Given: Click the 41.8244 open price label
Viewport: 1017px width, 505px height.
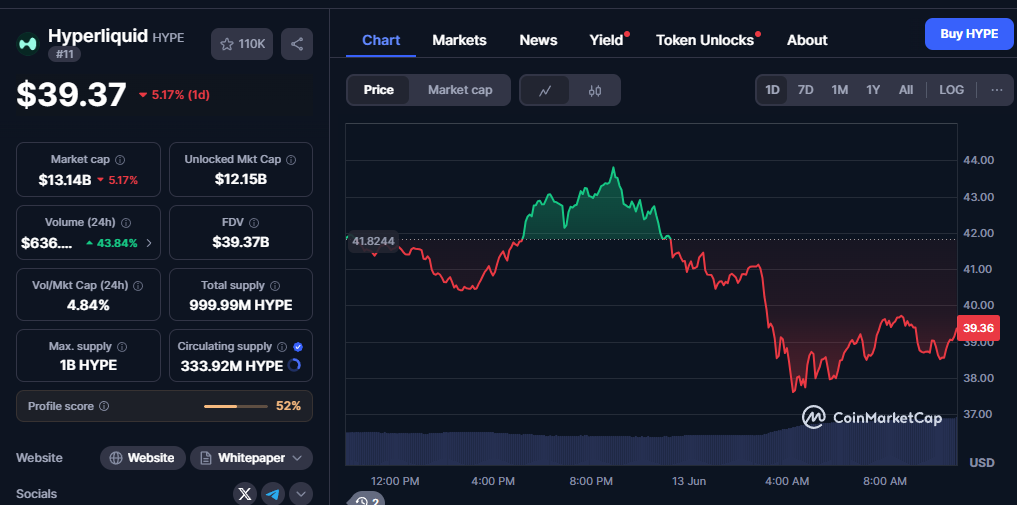Looking at the screenshot, I should pyautogui.click(x=373, y=241).
